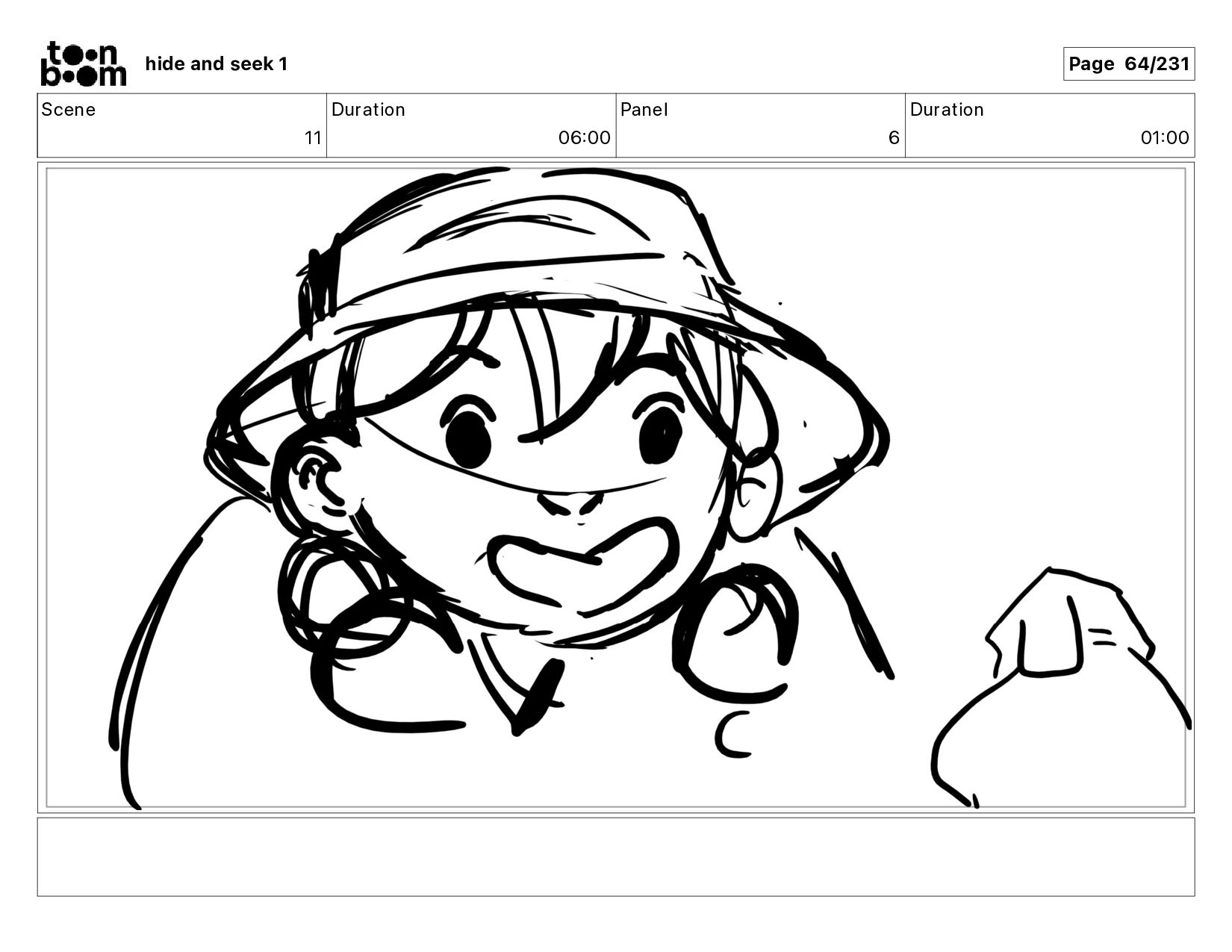1232x952 pixels.
Task: Select the panel duration value '01:00'
Action: (x=1164, y=138)
